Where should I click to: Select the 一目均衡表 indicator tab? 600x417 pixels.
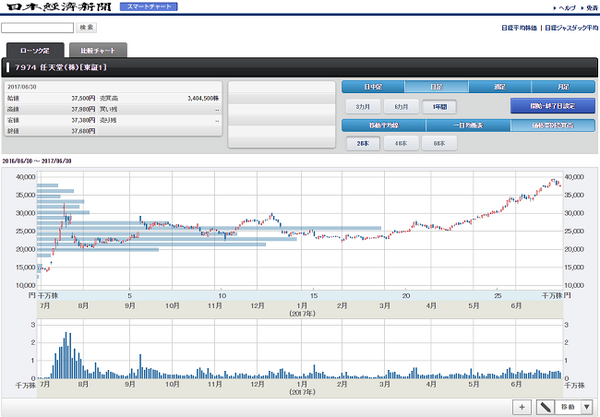468,125
